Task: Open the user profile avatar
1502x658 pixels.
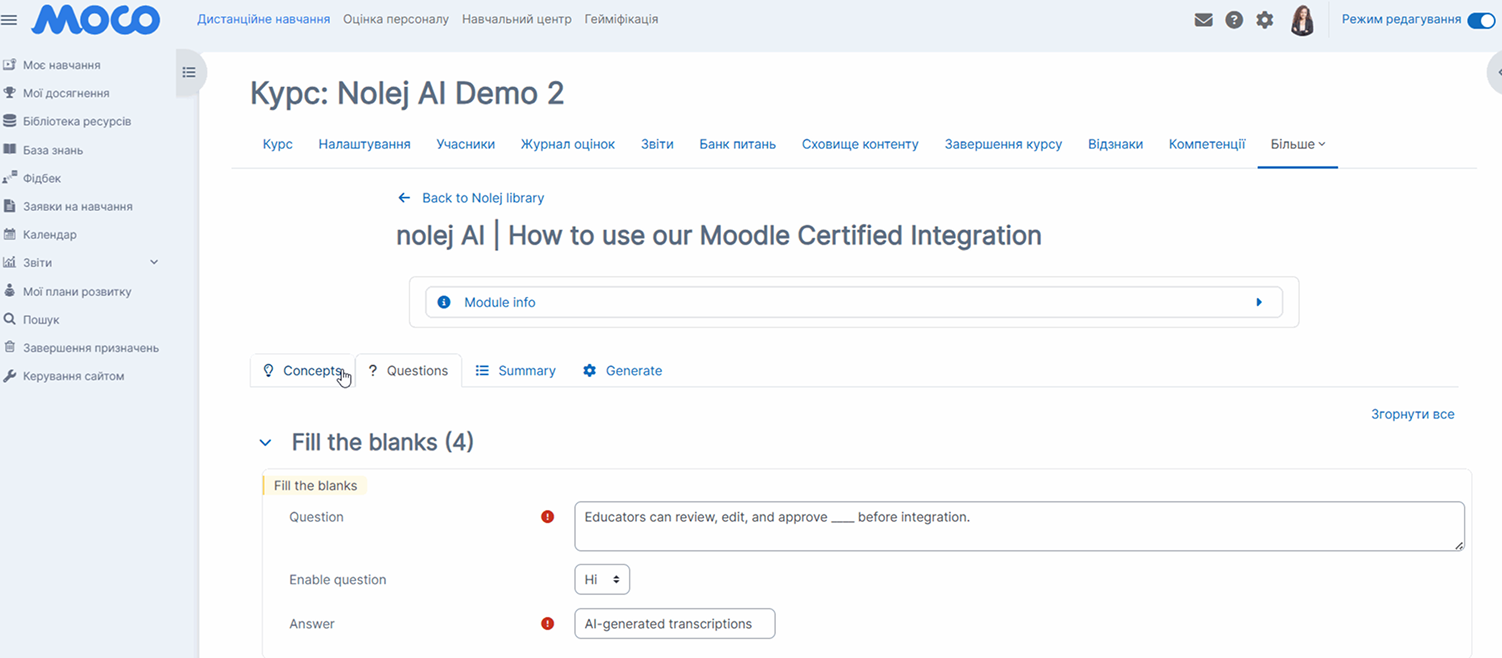Action: (1302, 20)
